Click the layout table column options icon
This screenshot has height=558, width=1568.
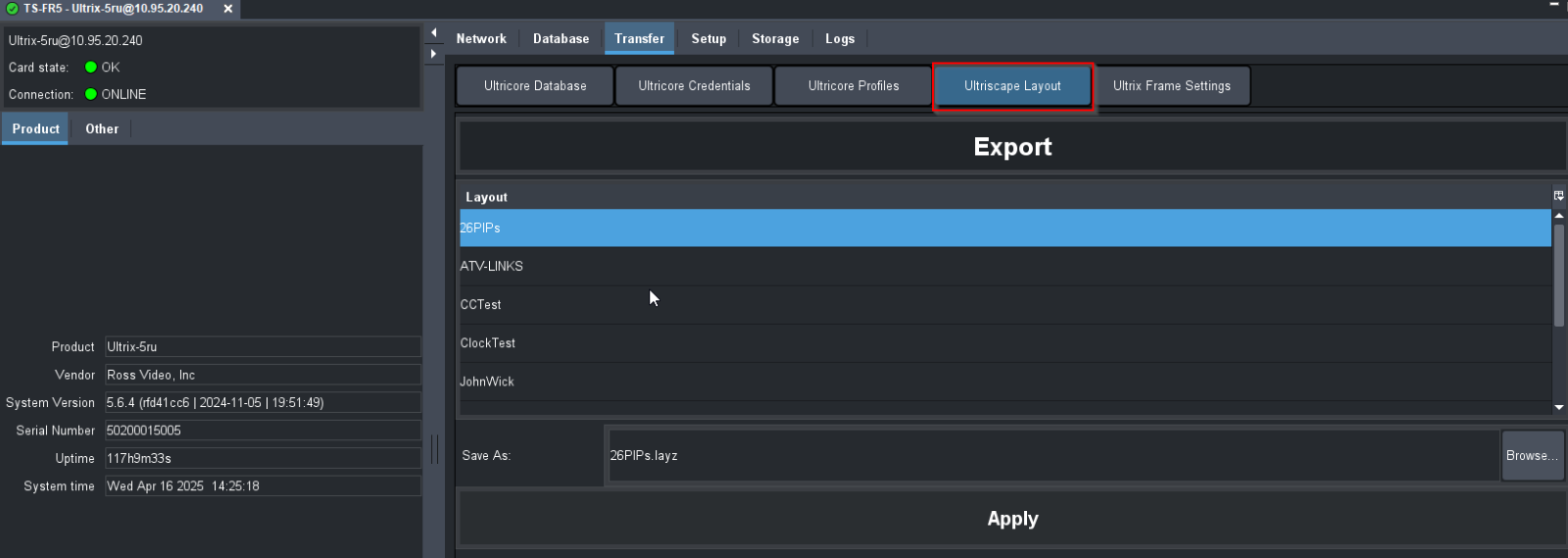tap(1558, 196)
